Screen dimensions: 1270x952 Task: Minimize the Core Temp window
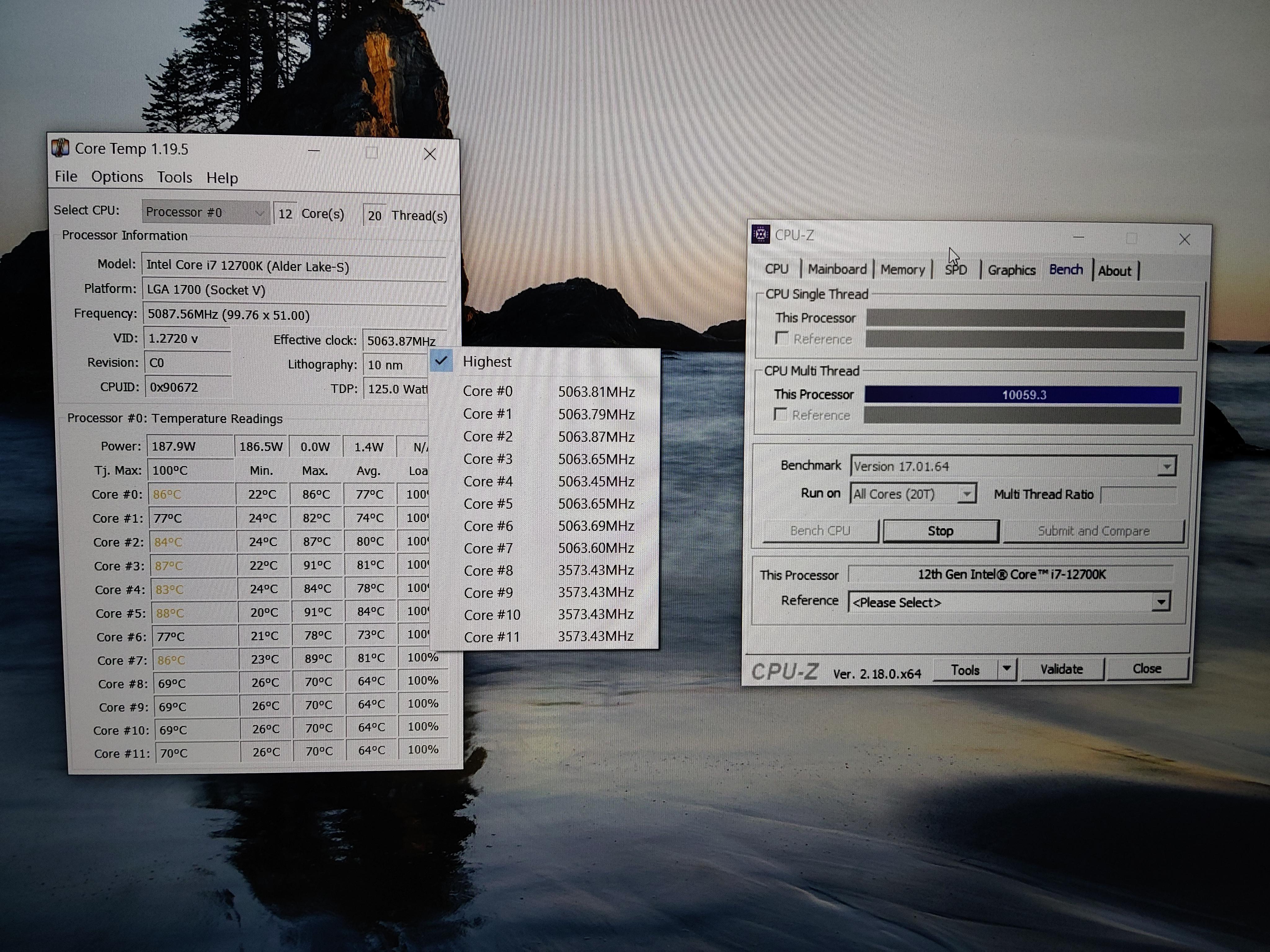(x=313, y=152)
